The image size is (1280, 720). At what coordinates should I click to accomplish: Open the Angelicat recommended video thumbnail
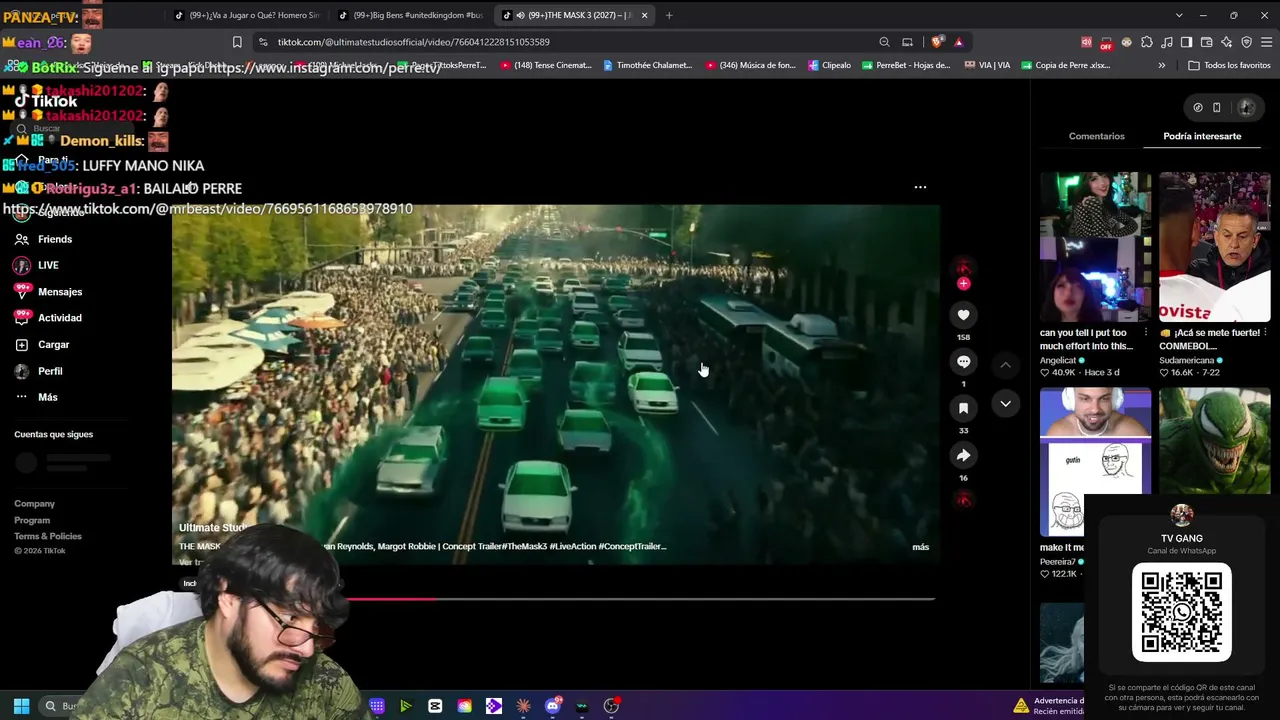(x=1095, y=247)
